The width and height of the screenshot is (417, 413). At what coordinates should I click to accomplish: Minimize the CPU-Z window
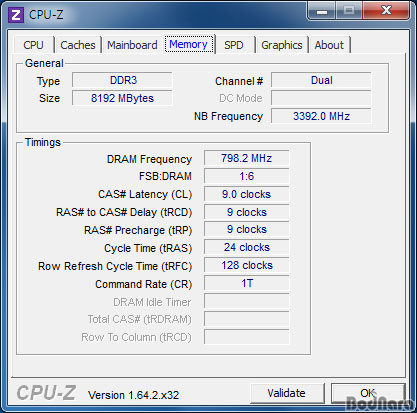(322, 11)
